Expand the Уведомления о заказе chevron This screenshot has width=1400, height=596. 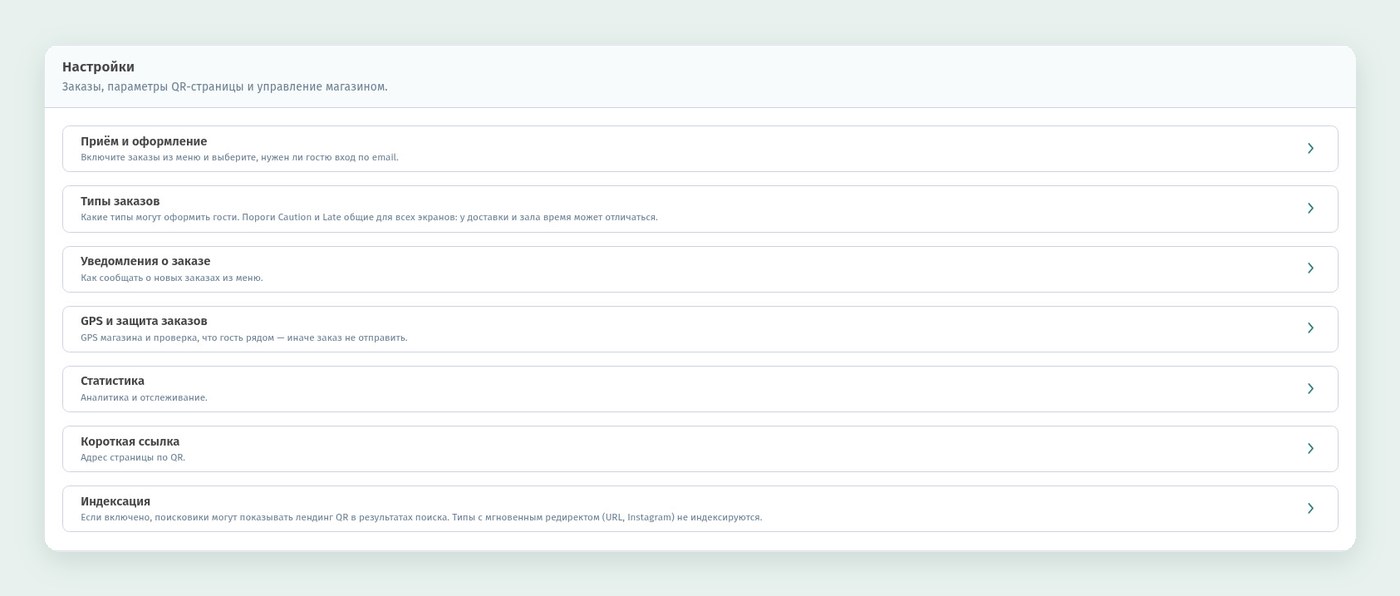click(1310, 268)
